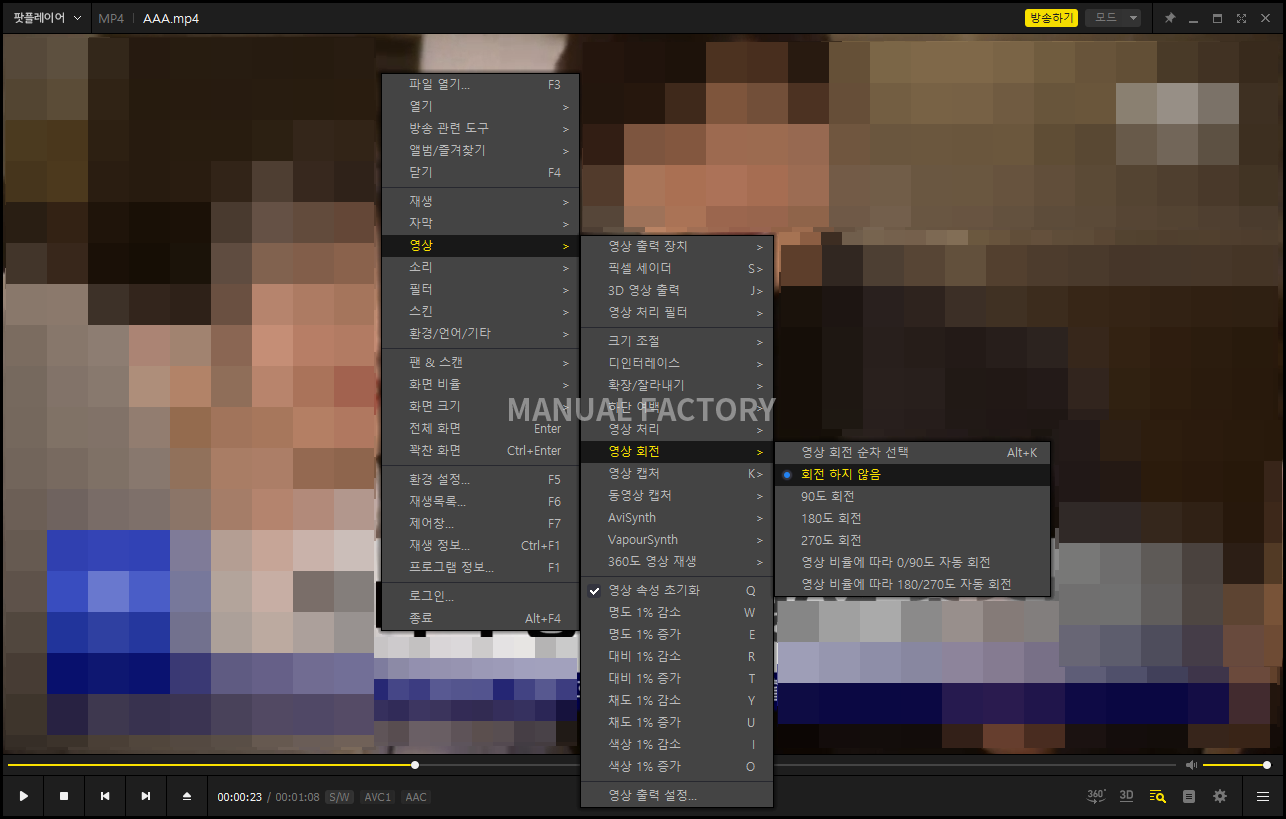Screen dimensions: 1286x819
Task: Select 270도 회전
Action: pos(913,540)
